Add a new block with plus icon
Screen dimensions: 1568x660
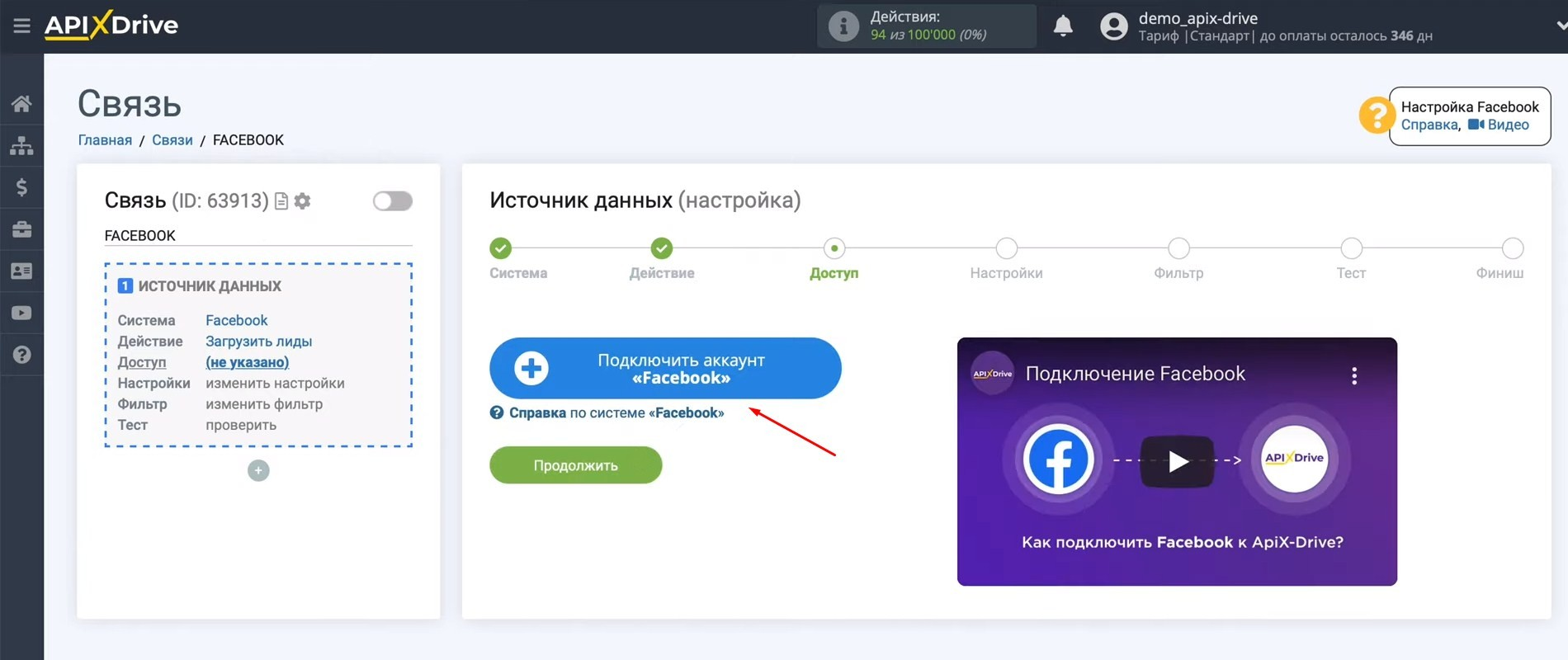(258, 470)
